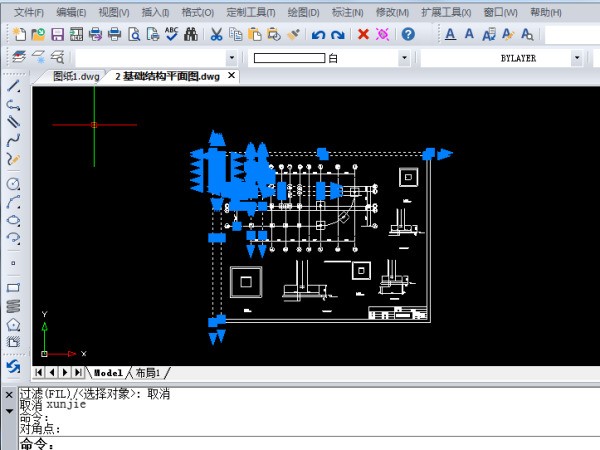Click the Refresh icon in left toolbar
Viewport: 600px width, 450px height.
click(13, 366)
